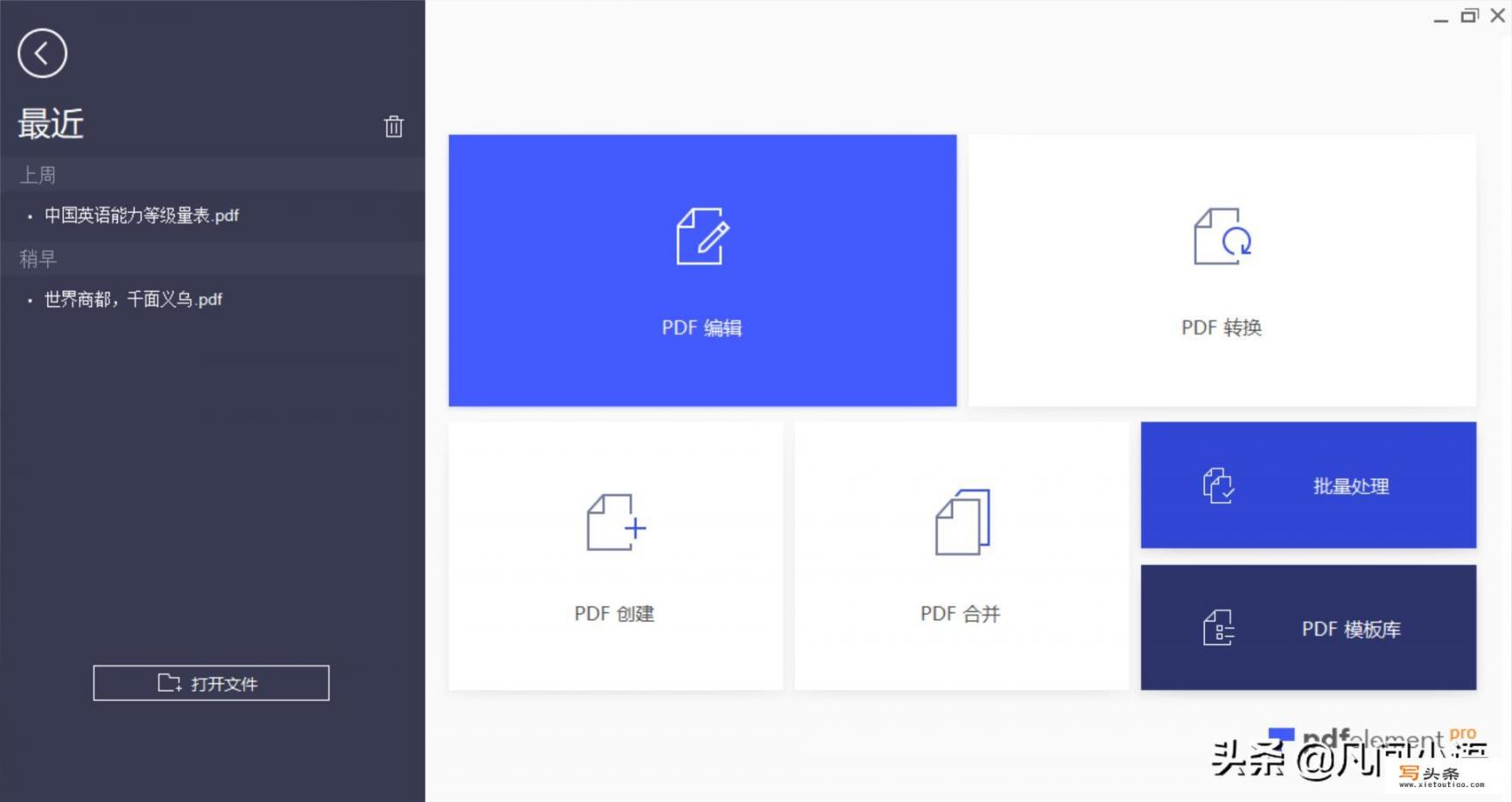Click the trash icon beside 最近
1512x802 pixels.
click(x=394, y=126)
